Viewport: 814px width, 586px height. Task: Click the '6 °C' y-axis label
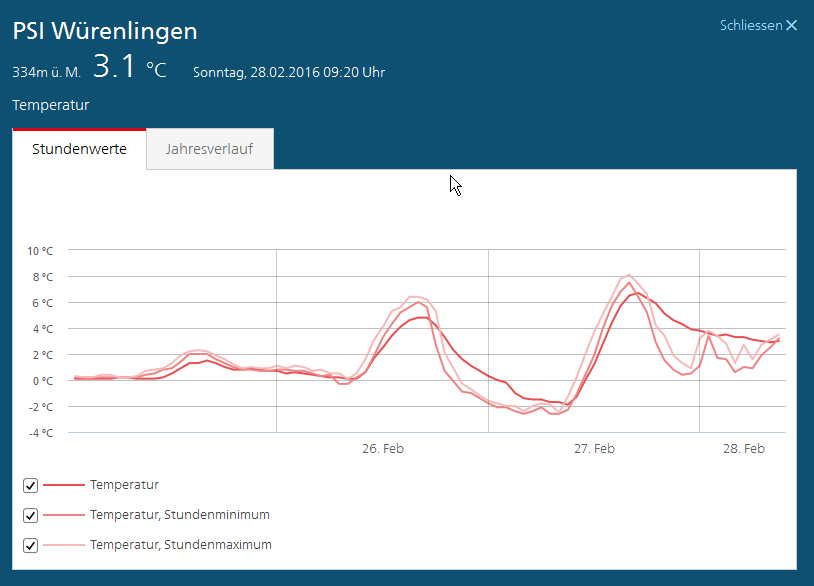(43, 303)
